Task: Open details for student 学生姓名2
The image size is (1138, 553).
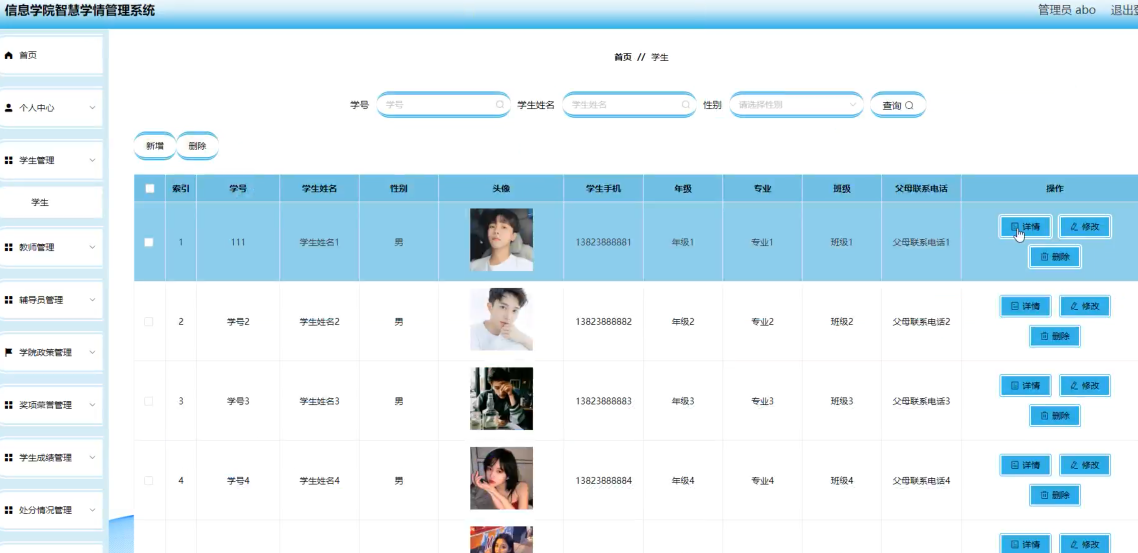Action: pos(1026,306)
